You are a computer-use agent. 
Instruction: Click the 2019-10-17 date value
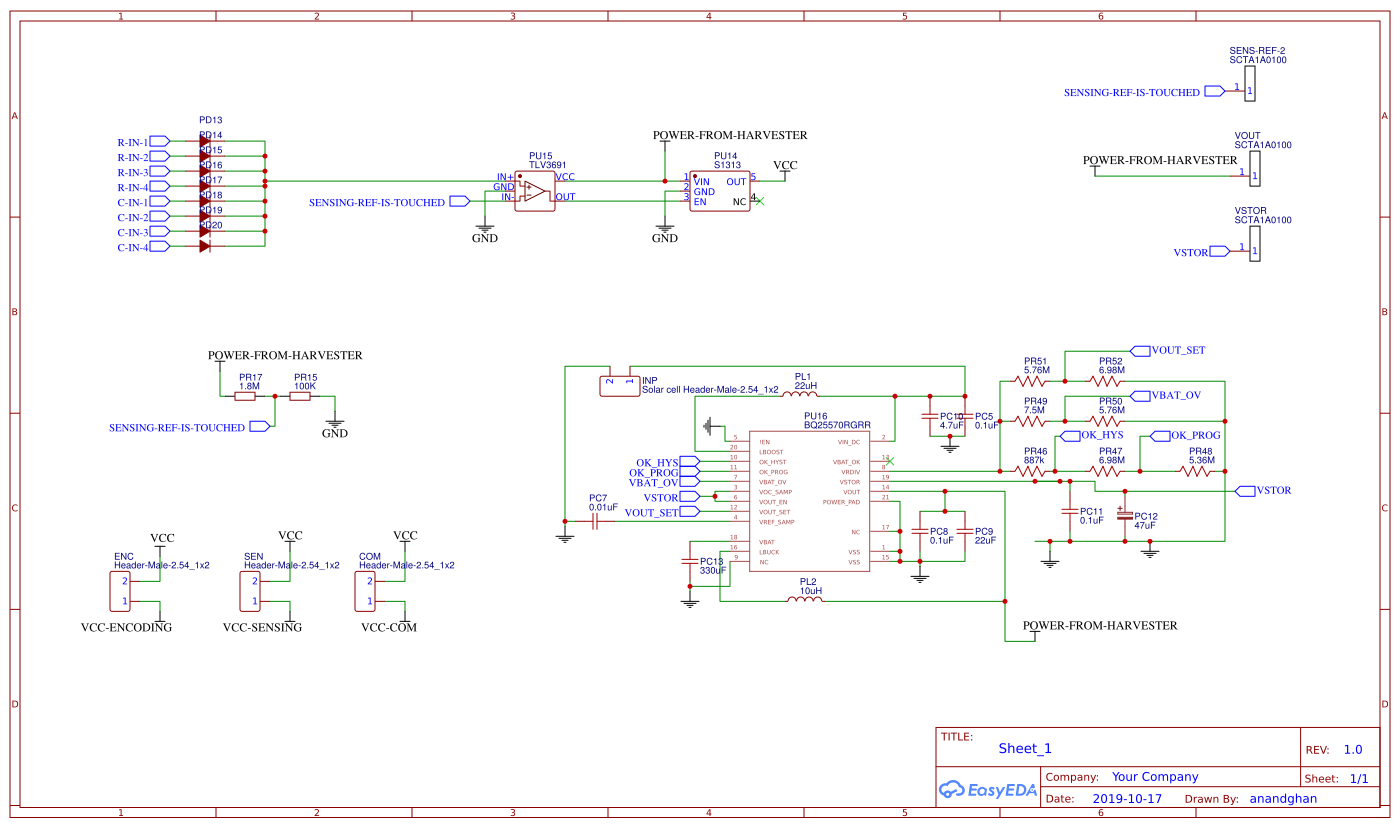[x=1127, y=799]
